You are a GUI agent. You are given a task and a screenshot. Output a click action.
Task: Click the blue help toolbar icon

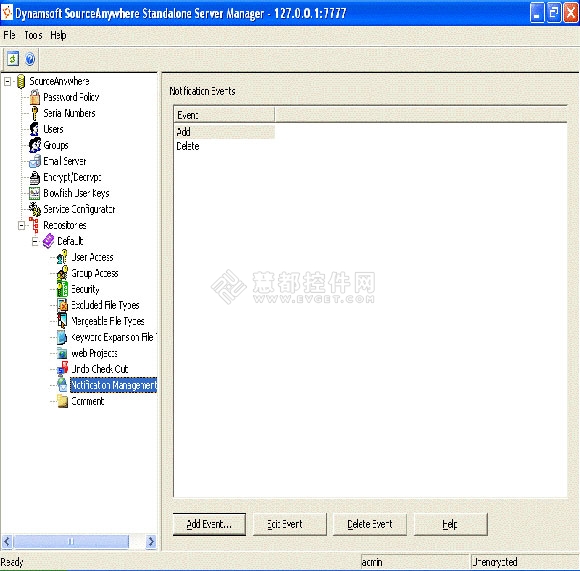30,59
